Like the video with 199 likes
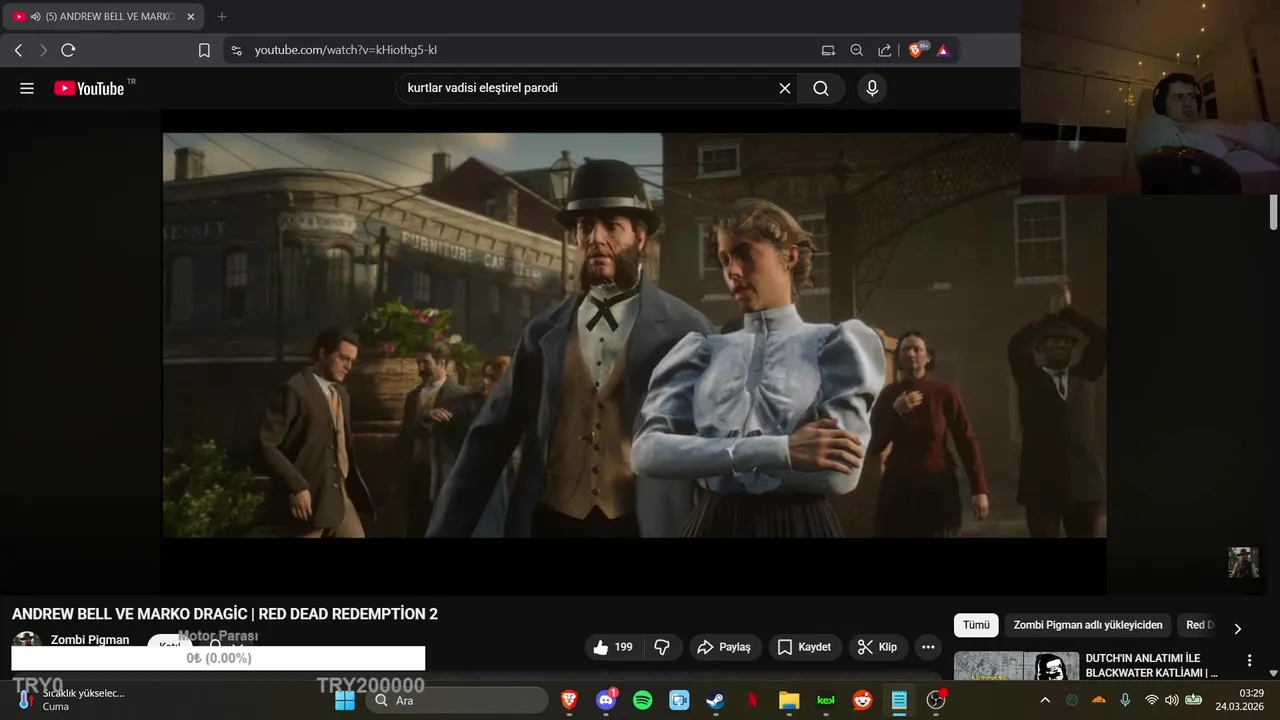 [x=613, y=647]
